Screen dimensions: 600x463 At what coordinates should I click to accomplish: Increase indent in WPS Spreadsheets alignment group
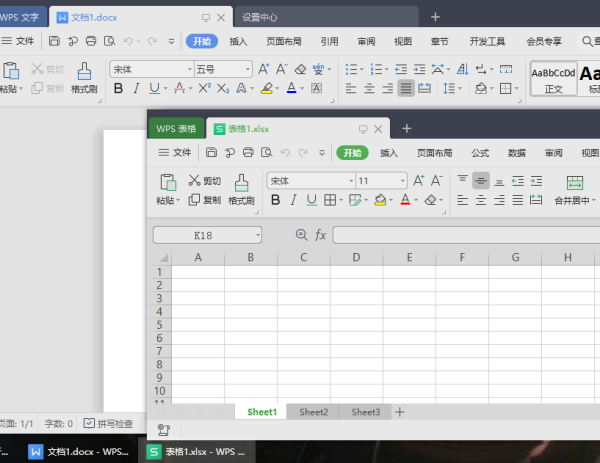pos(536,181)
